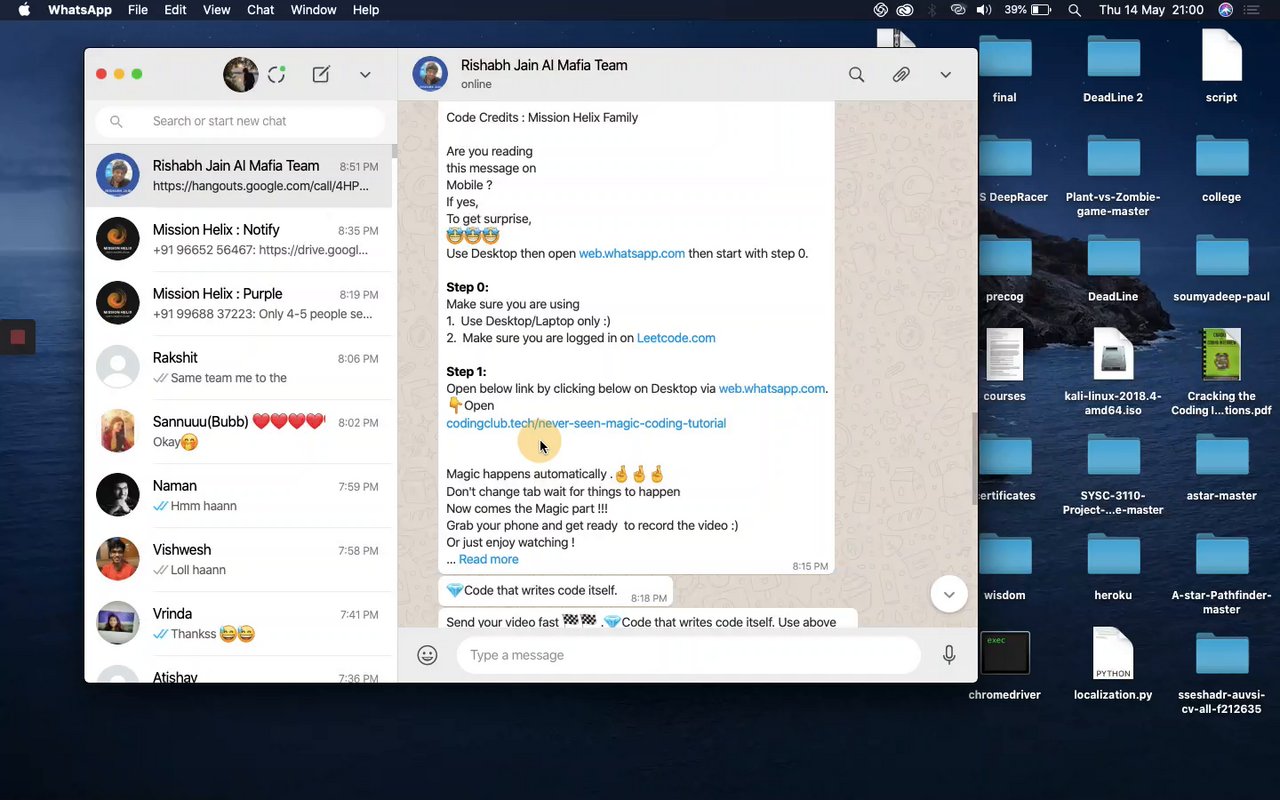Select the astar-master folder
This screenshot has height=800, width=1280.
click(1221, 467)
